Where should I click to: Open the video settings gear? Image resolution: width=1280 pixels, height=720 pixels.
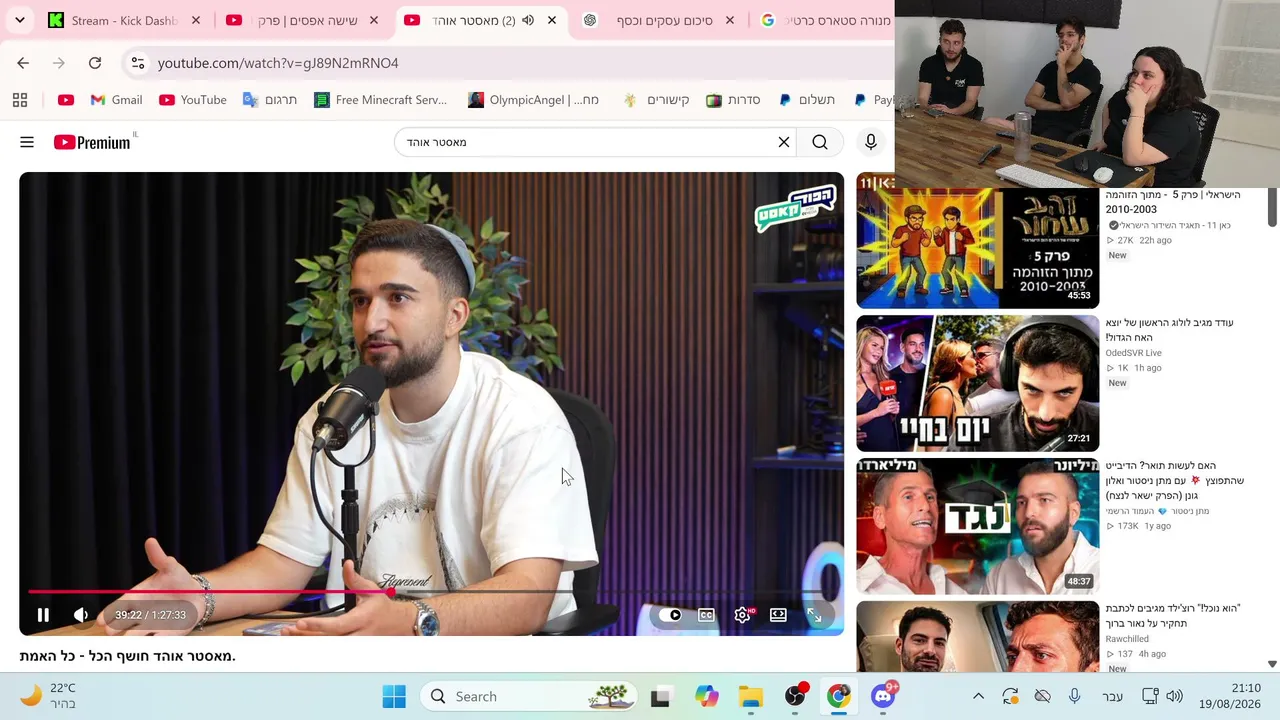coord(742,615)
